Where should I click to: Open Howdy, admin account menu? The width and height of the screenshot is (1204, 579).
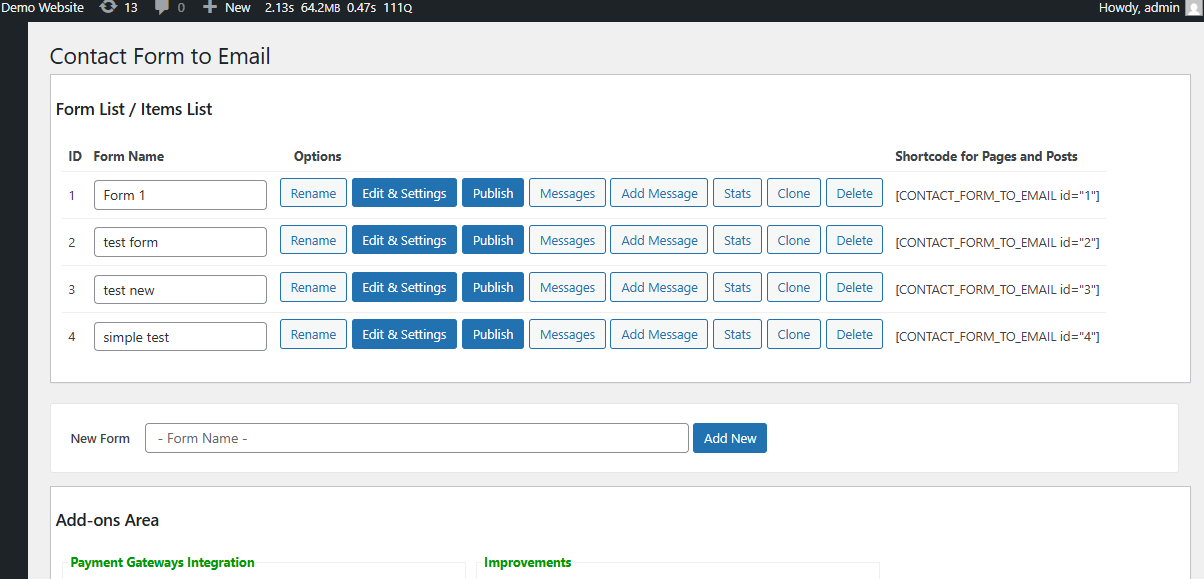pos(1139,8)
